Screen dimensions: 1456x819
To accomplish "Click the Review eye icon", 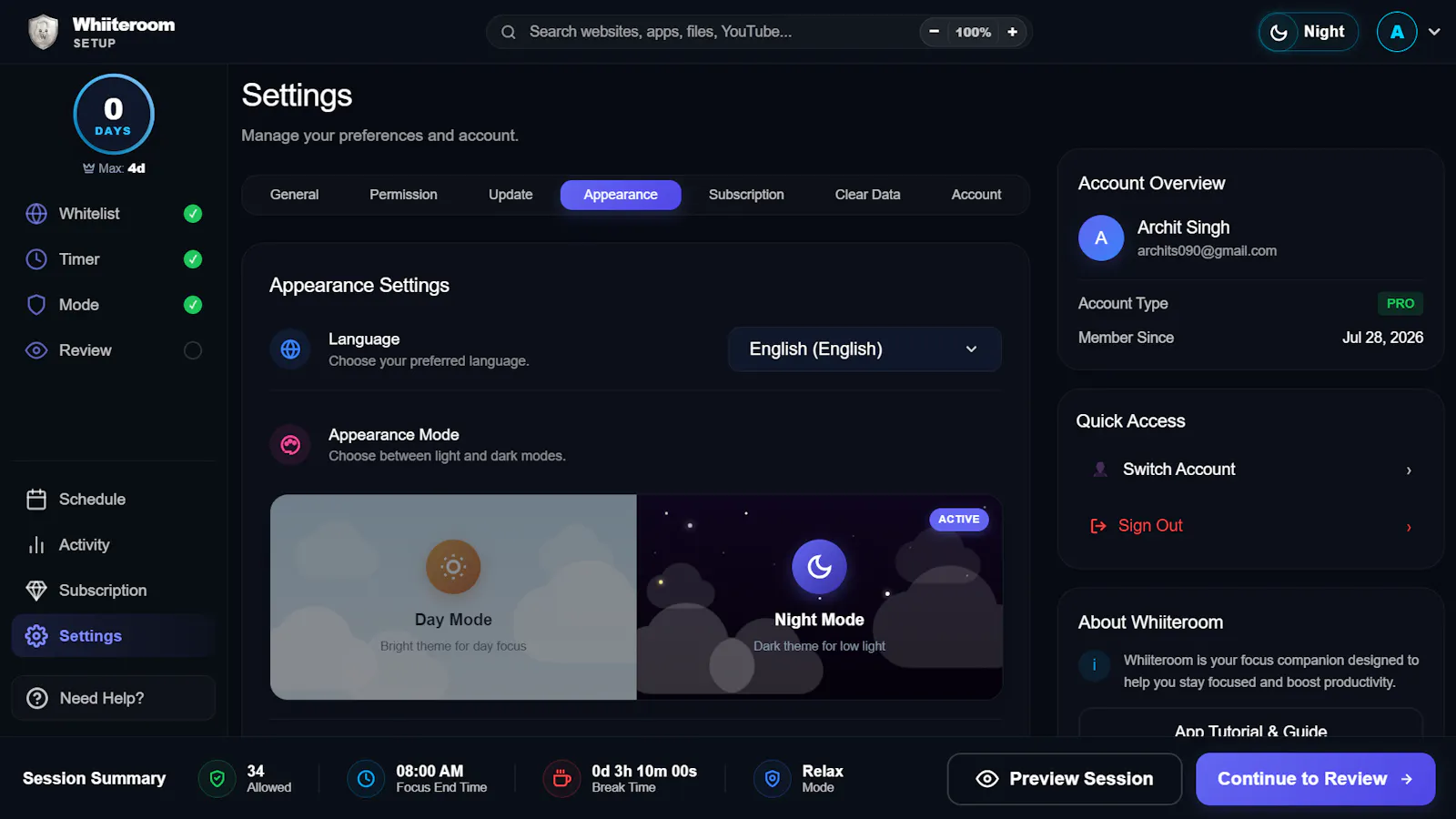I will (x=36, y=350).
